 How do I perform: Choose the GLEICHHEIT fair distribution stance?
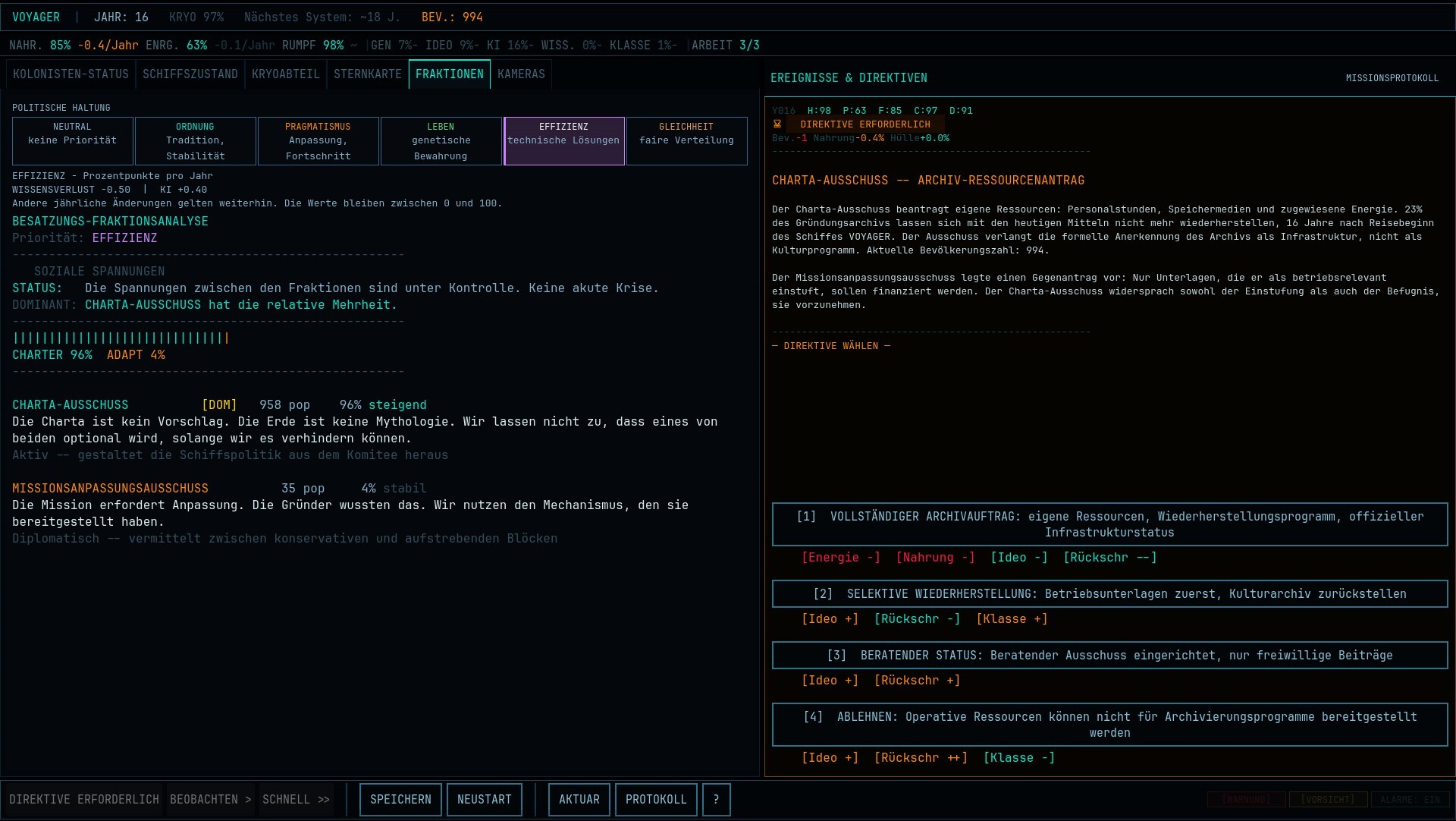[687, 141]
